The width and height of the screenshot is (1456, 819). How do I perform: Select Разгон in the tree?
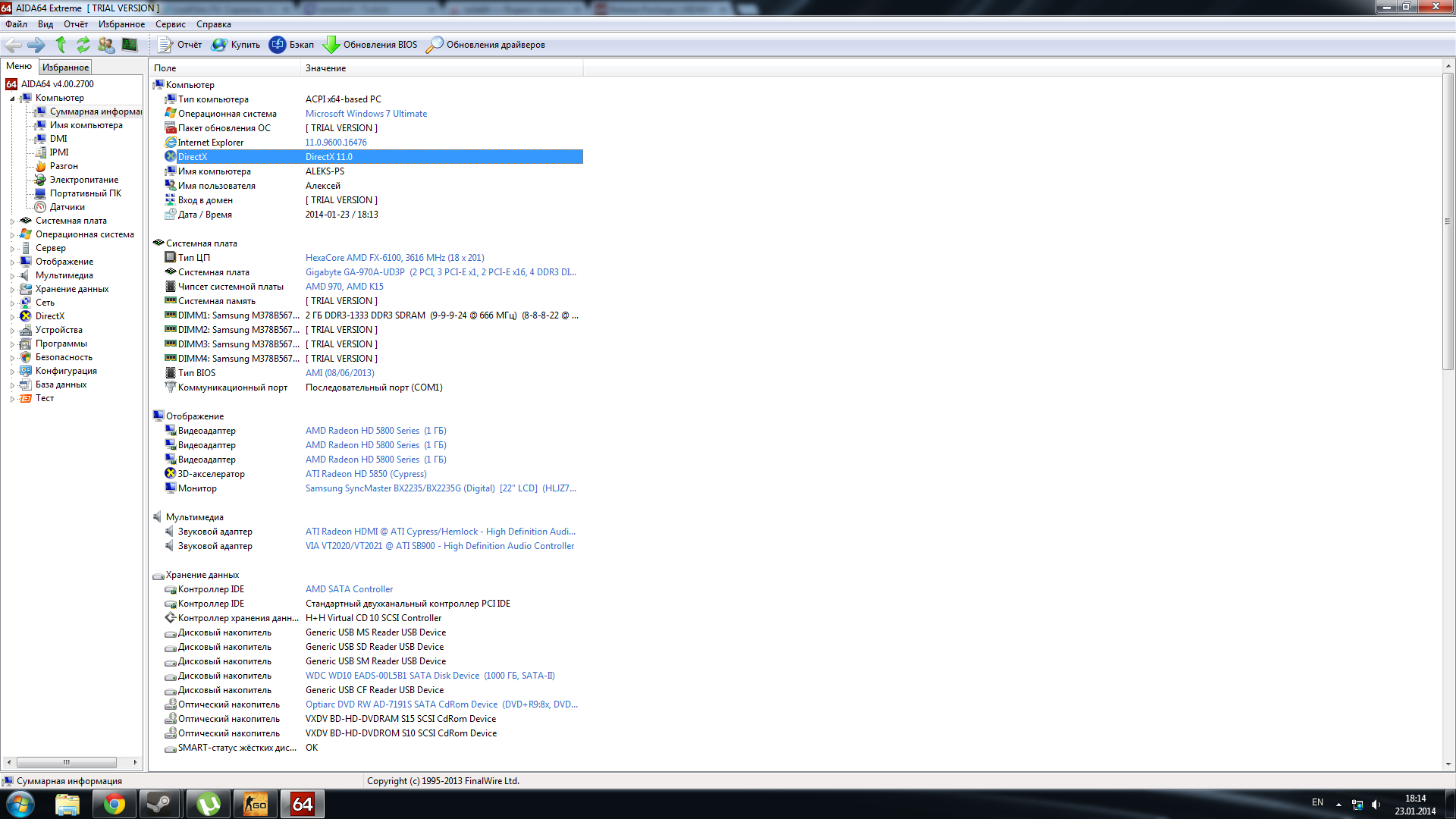tap(64, 166)
